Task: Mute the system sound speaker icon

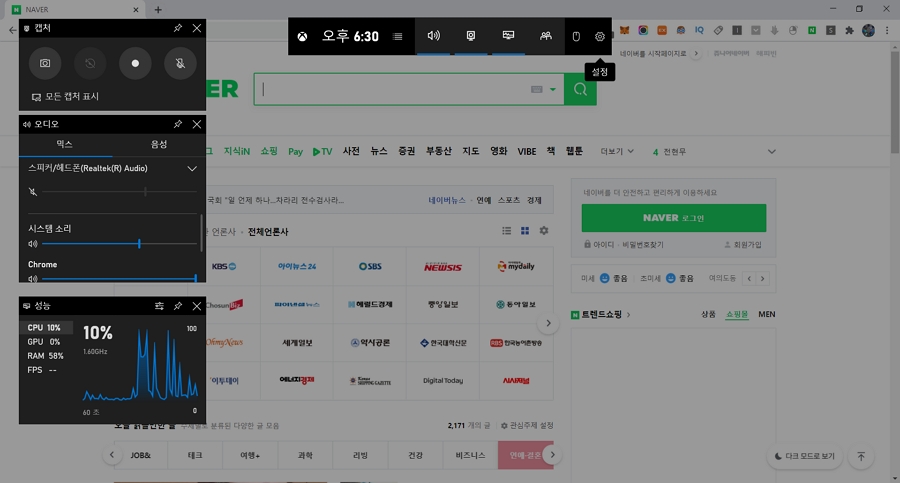Action: (x=33, y=244)
